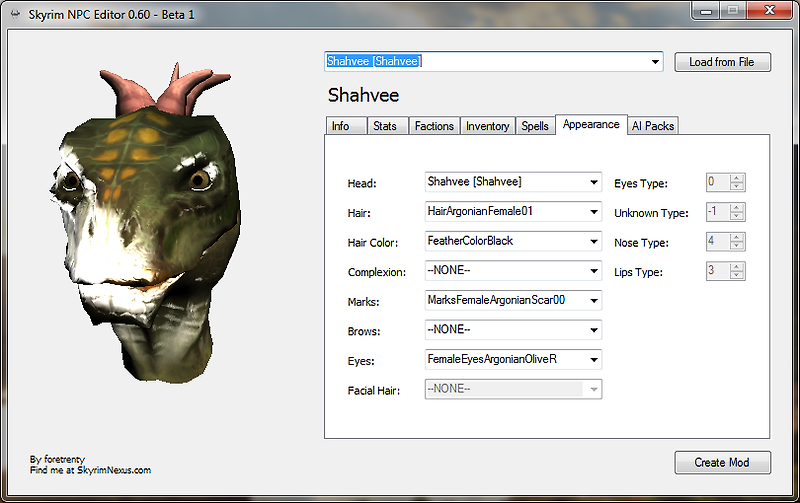Click the 'Hair Color:' label

(372, 243)
